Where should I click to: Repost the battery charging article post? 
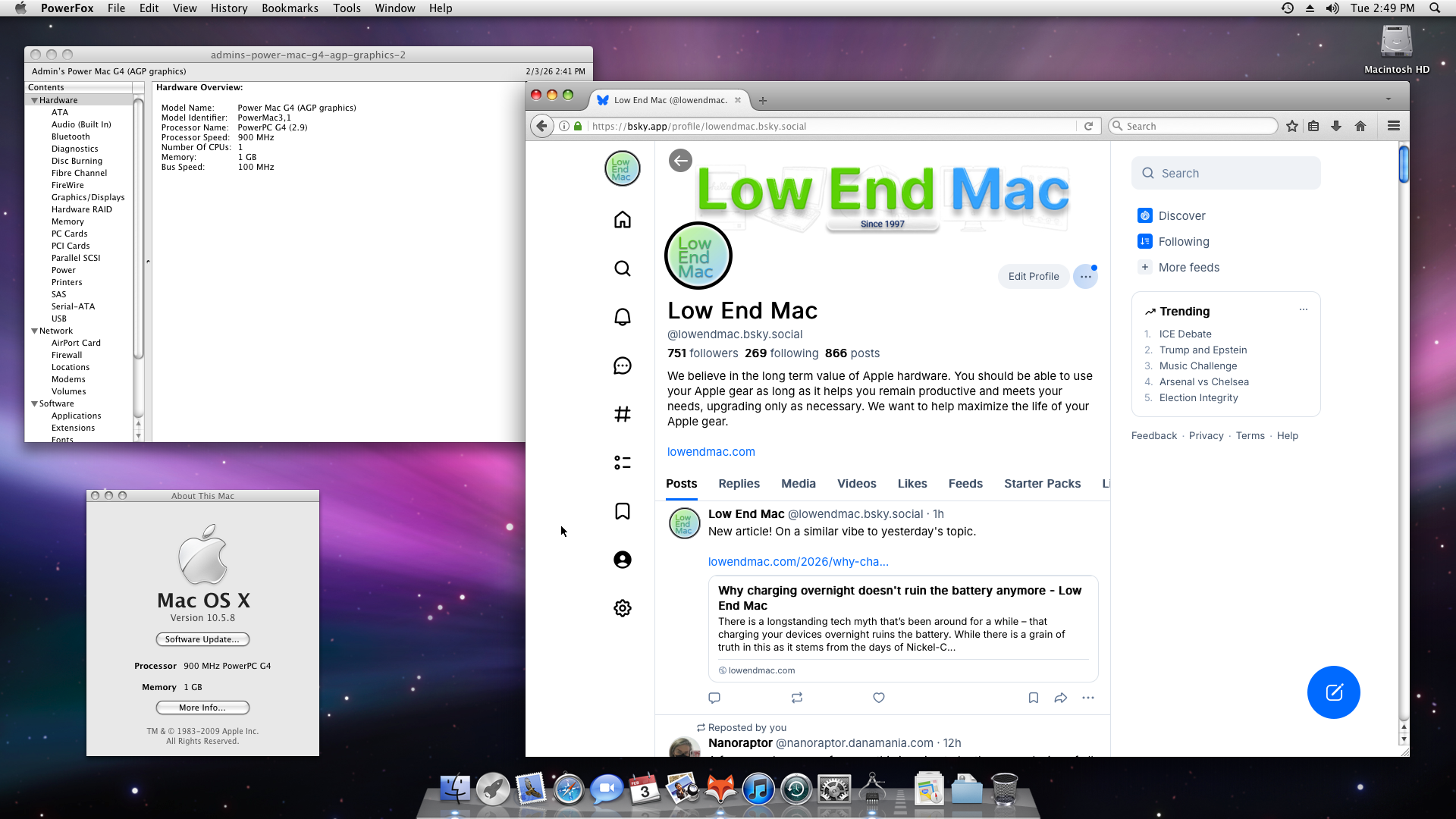(x=796, y=698)
